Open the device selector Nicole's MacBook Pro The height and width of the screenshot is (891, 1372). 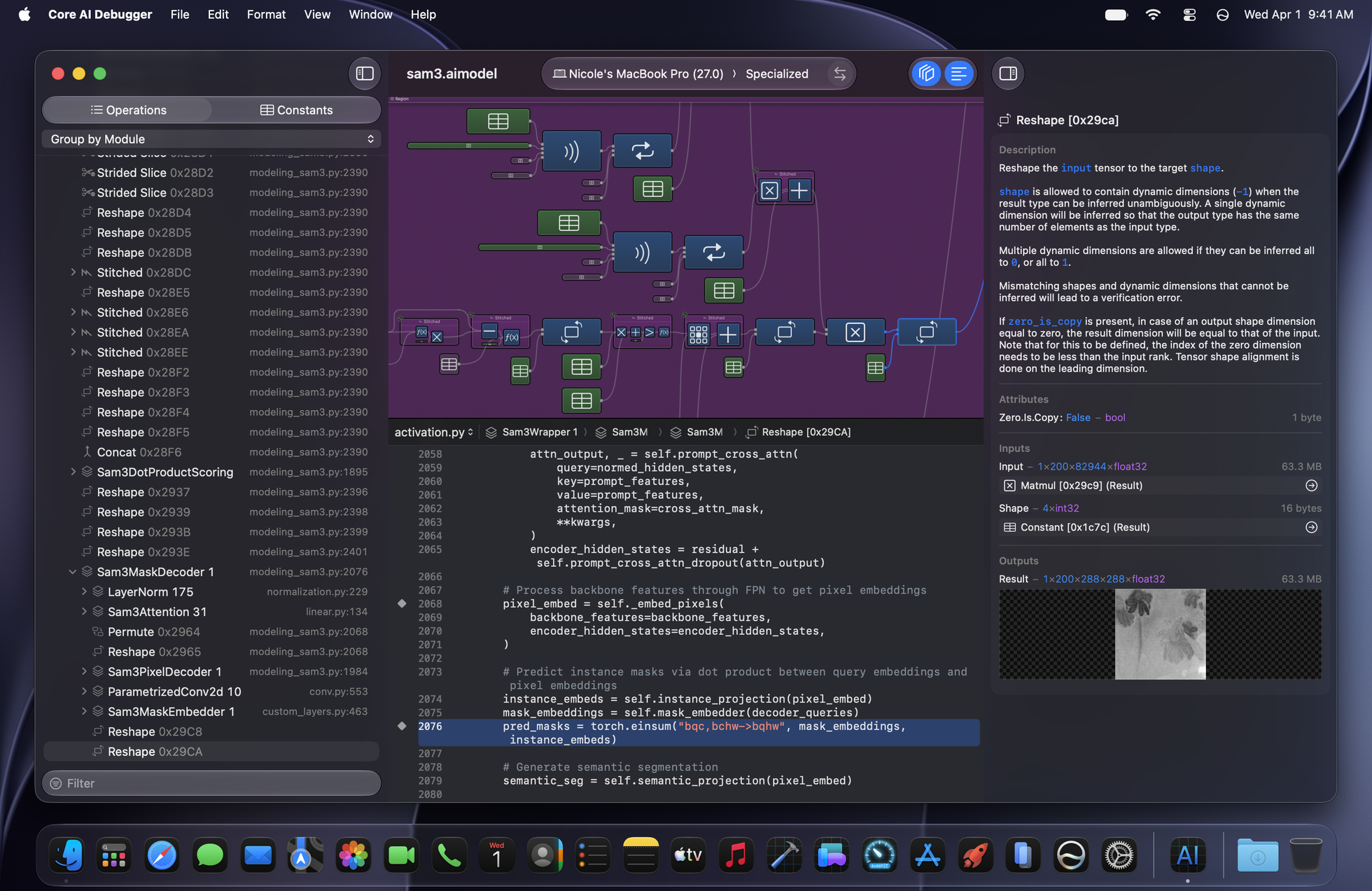pyautogui.click(x=638, y=73)
